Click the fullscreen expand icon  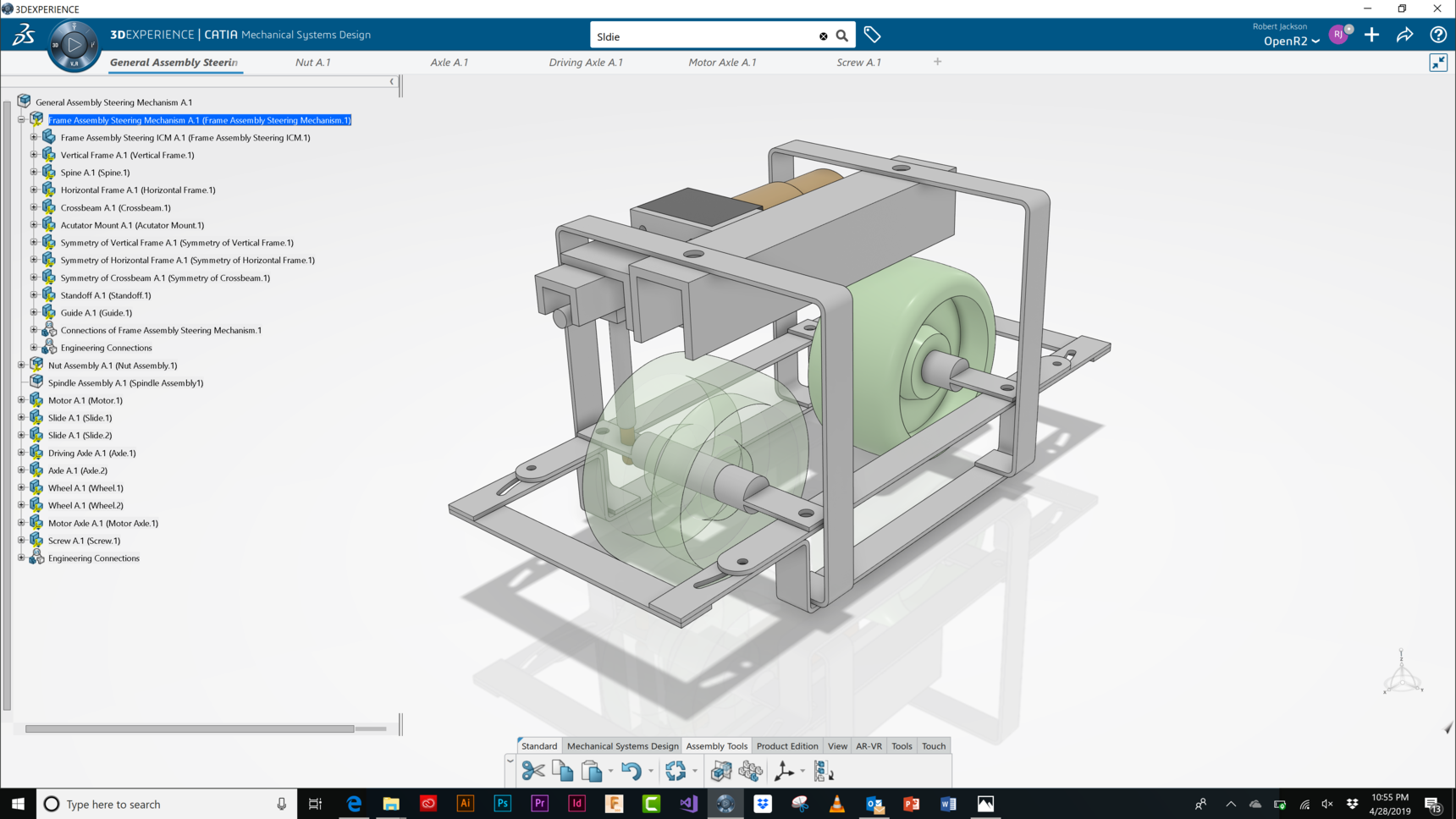point(1438,63)
